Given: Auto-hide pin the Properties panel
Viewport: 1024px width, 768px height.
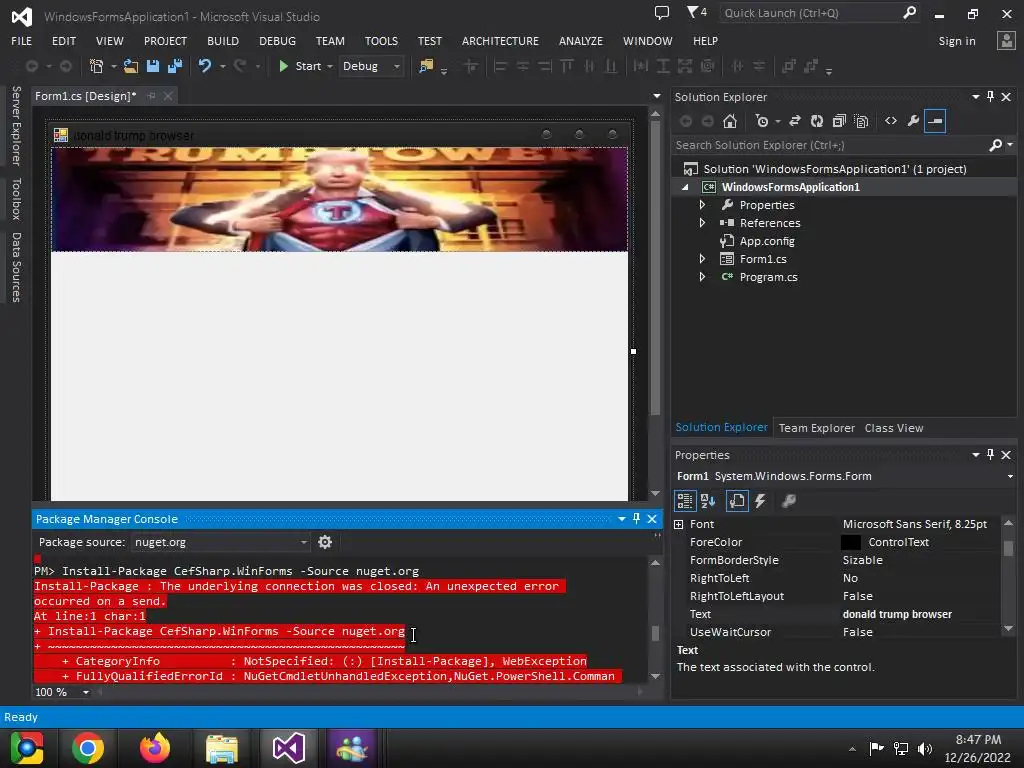Looking at the screenshot, I should tap(990, 455).
